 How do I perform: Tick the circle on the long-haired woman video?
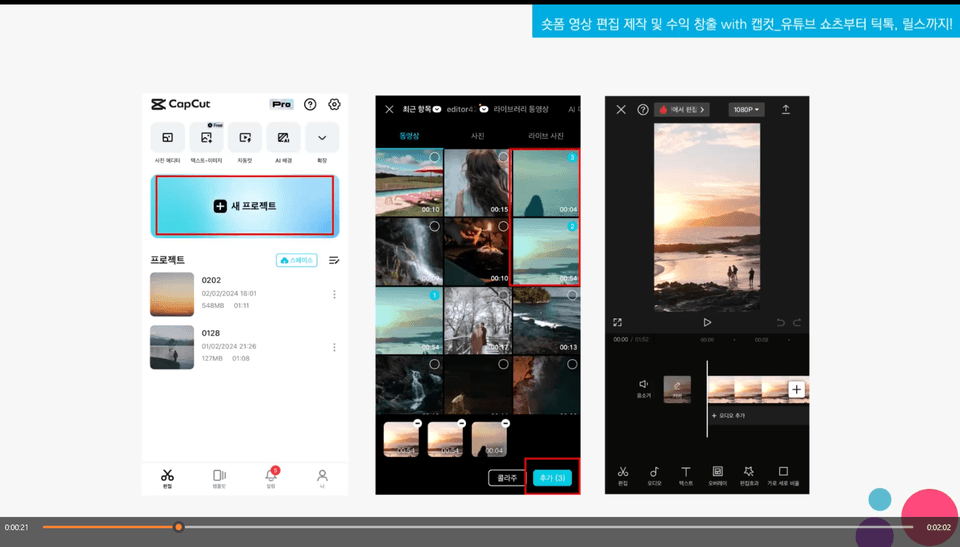503,158
